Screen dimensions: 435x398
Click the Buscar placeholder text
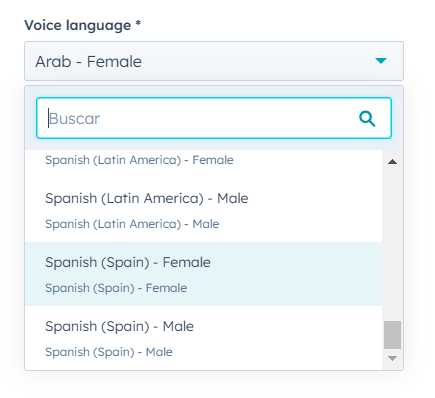coord(74,119)
